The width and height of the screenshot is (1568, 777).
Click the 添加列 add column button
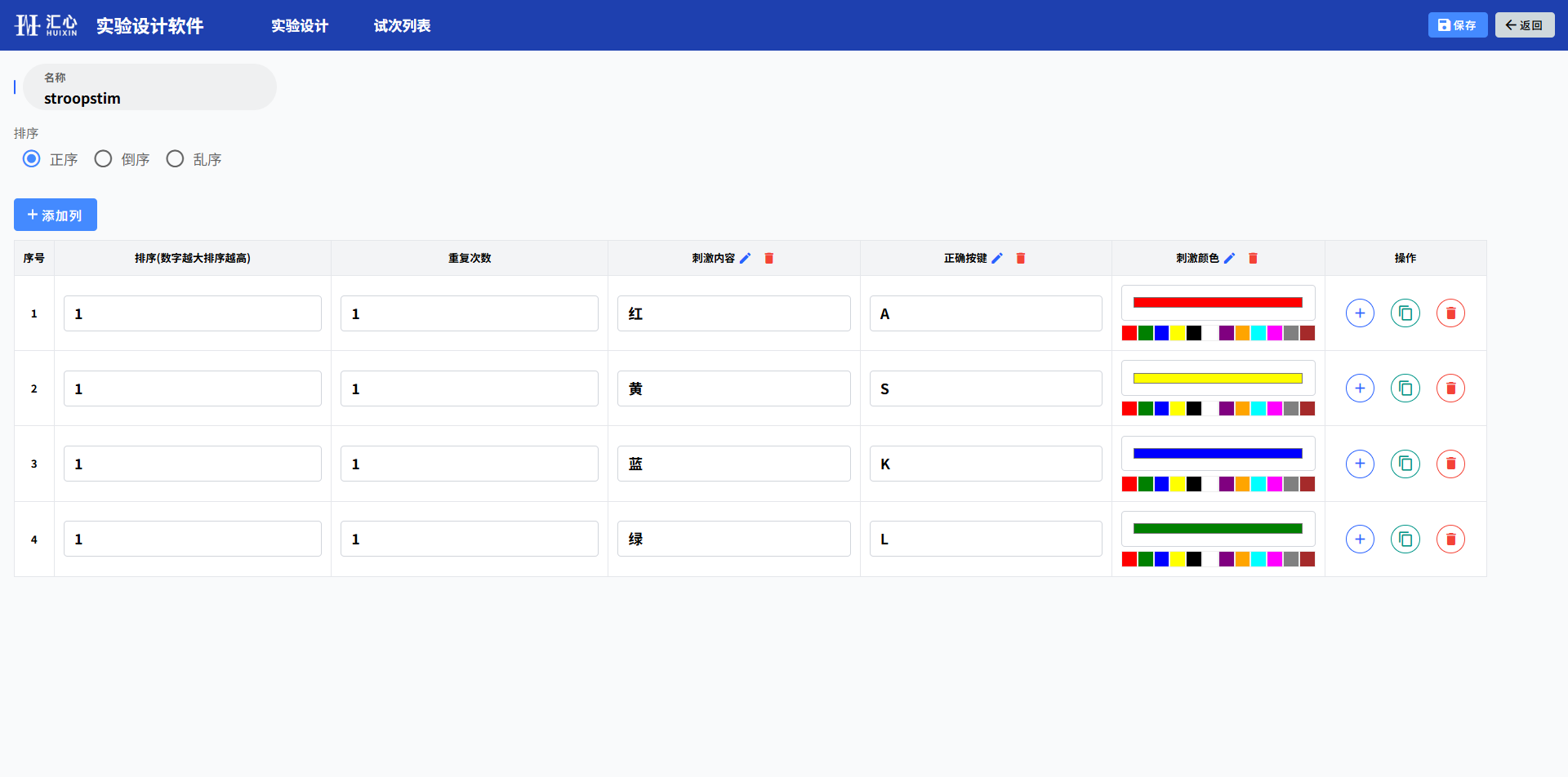pyautogui.click(x=56, y=215)
